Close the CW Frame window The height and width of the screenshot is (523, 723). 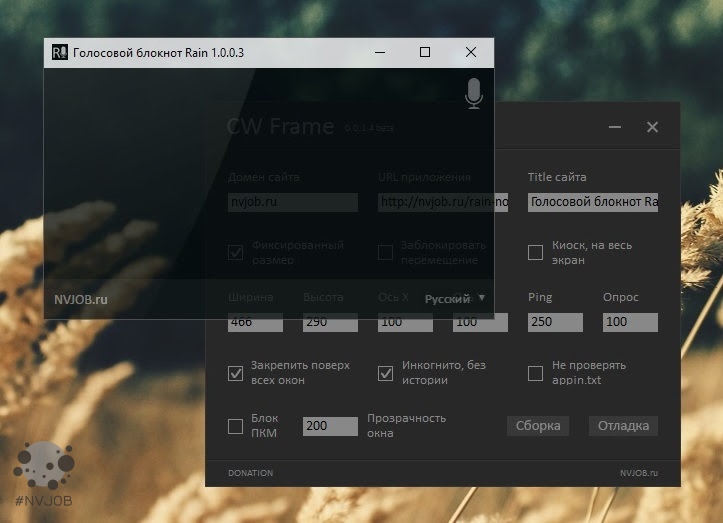(652, 127)
